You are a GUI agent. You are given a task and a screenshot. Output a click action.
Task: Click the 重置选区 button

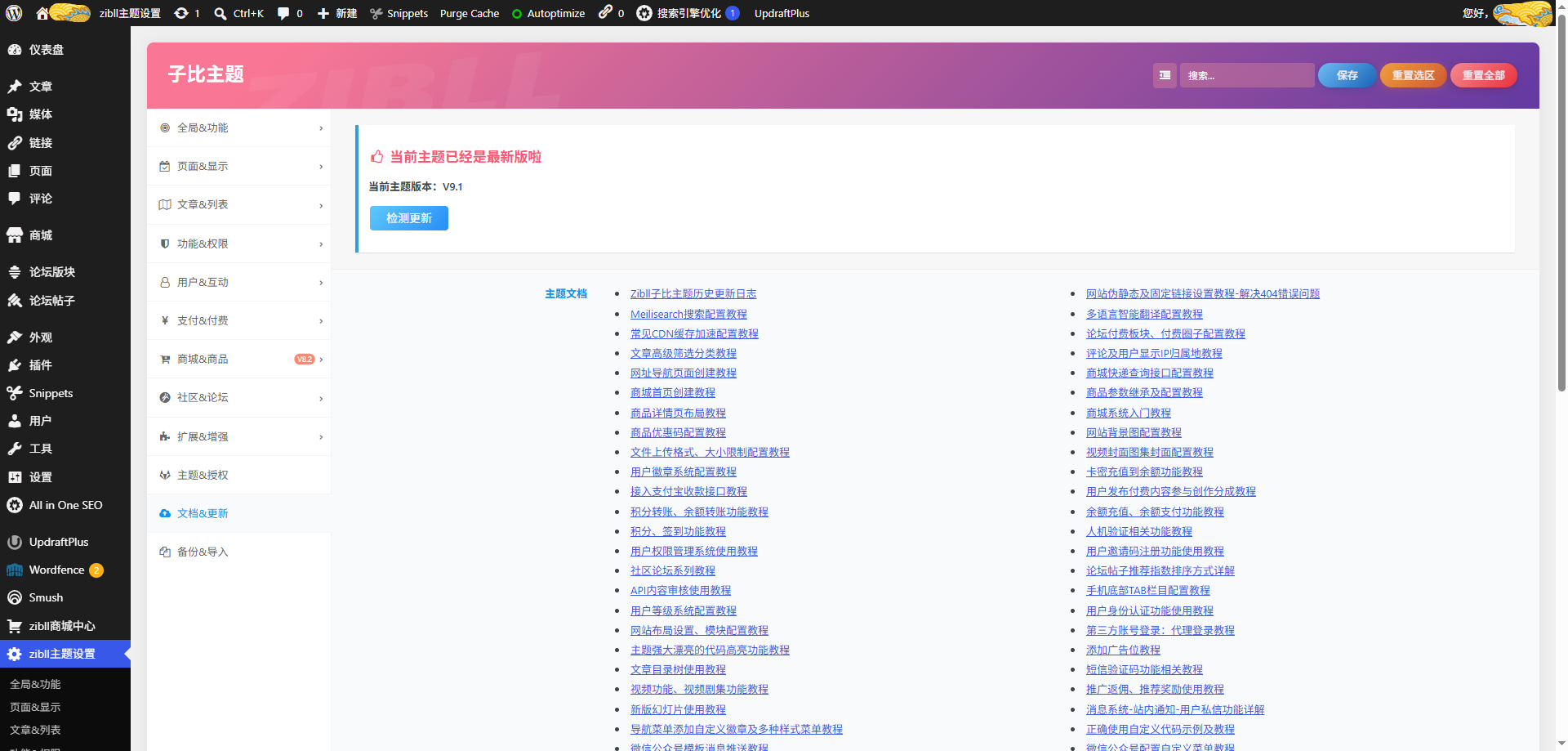(1413, 75)
